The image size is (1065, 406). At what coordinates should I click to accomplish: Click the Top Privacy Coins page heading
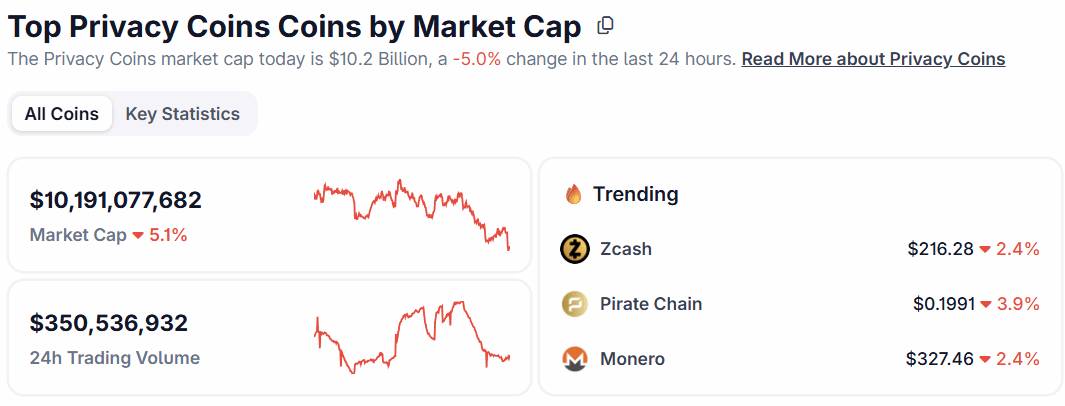(x=294, y=25)
